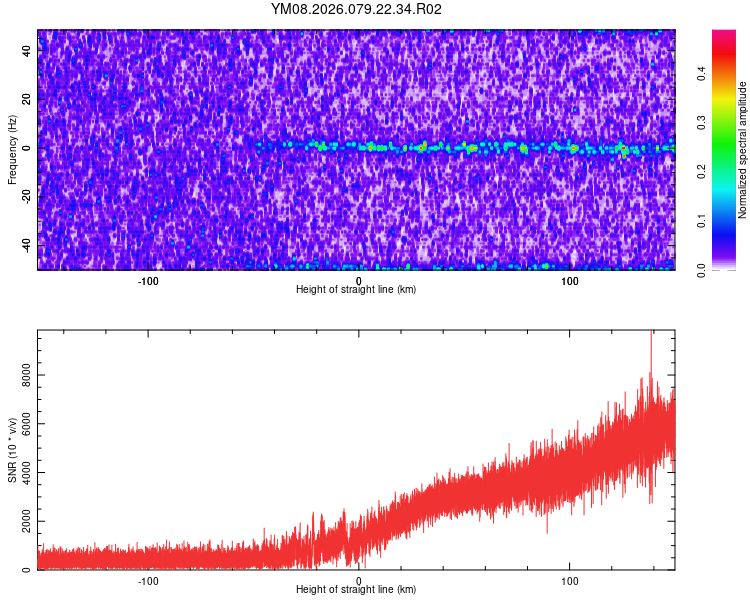Click the spectrogram's x-axis label below it
750x600 pixels.
(356, 290)
